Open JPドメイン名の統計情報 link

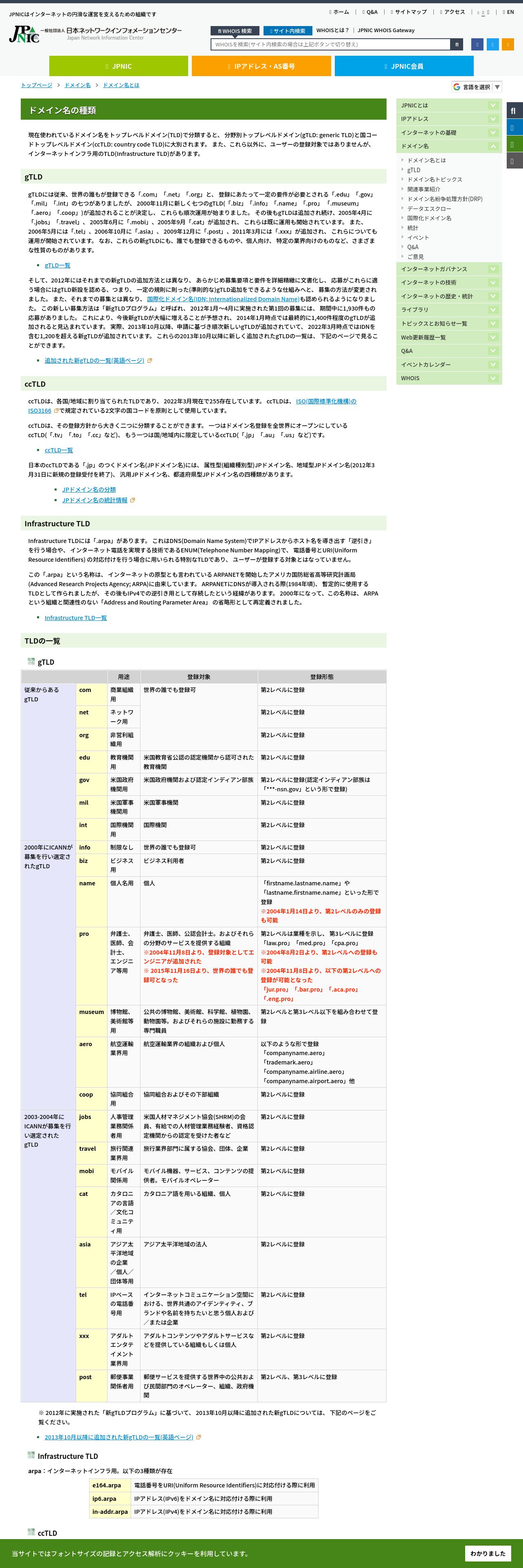click(95, 500)
